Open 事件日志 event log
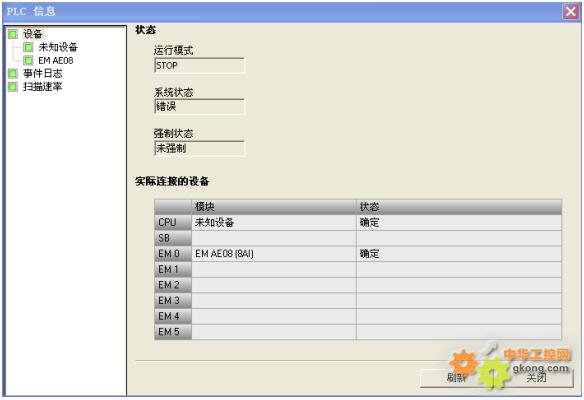 click(42, 73)
